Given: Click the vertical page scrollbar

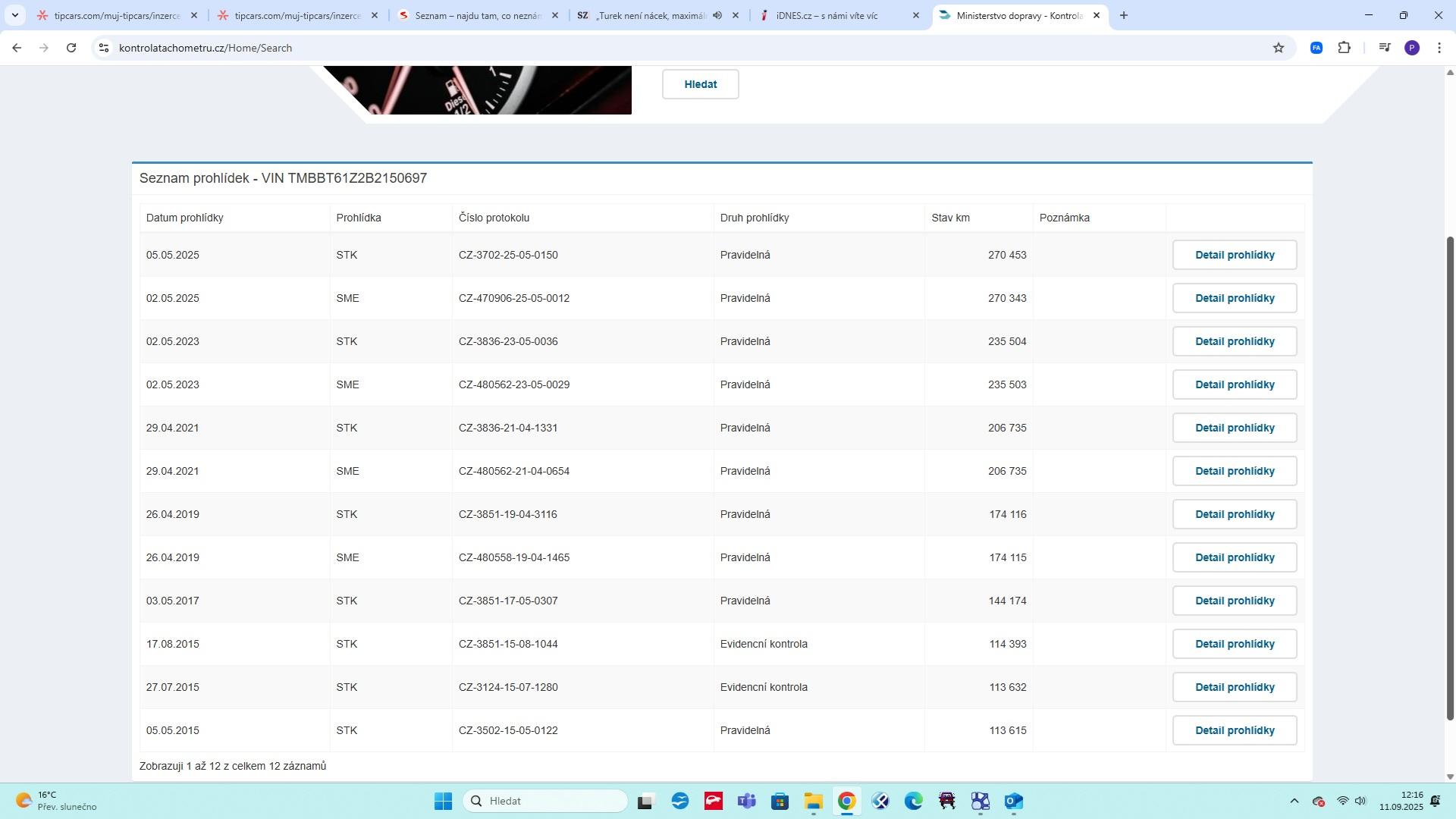Looking at the screenshot, I should coord(1450,478).
